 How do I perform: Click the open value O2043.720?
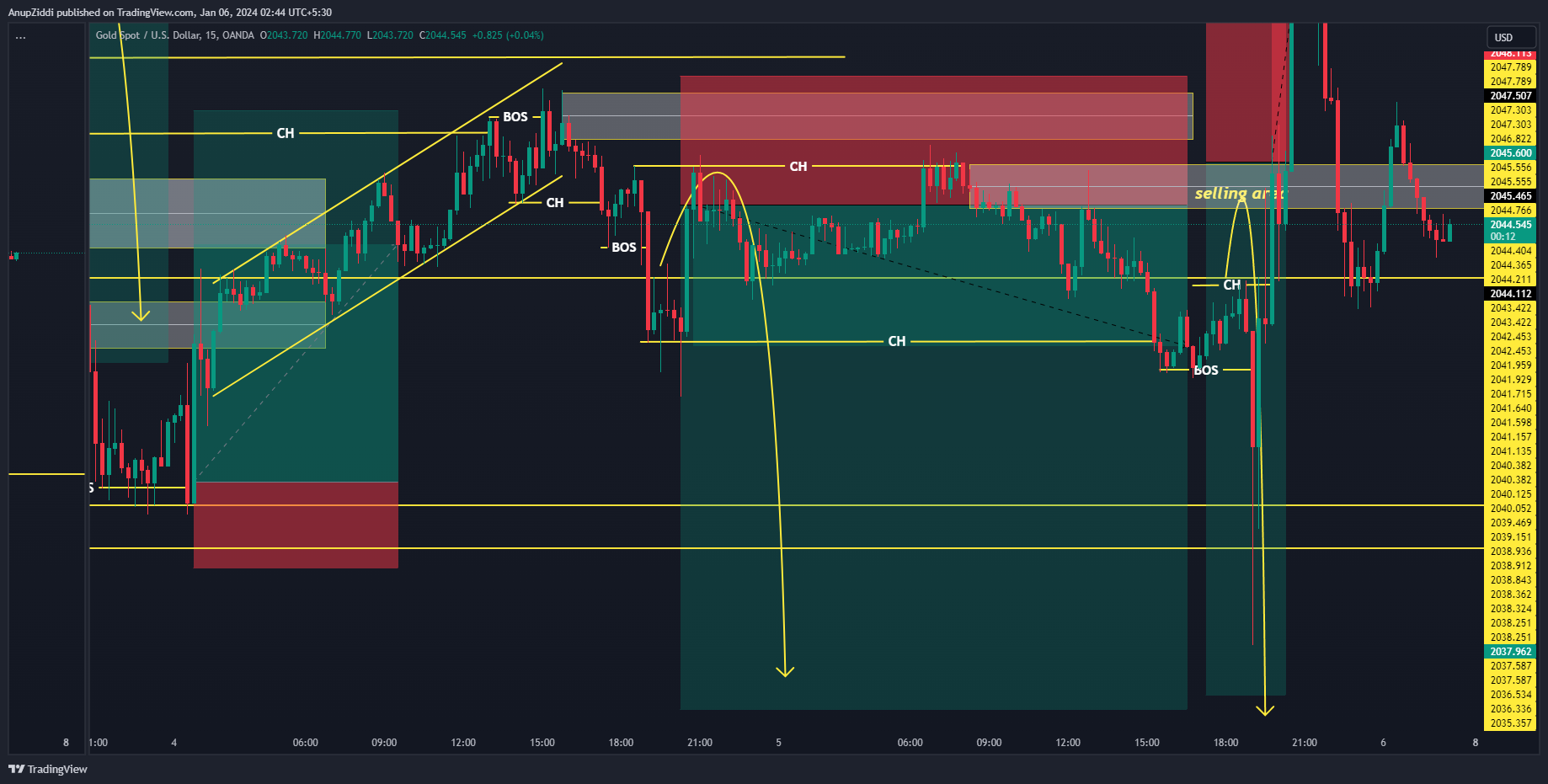point(284,35)
